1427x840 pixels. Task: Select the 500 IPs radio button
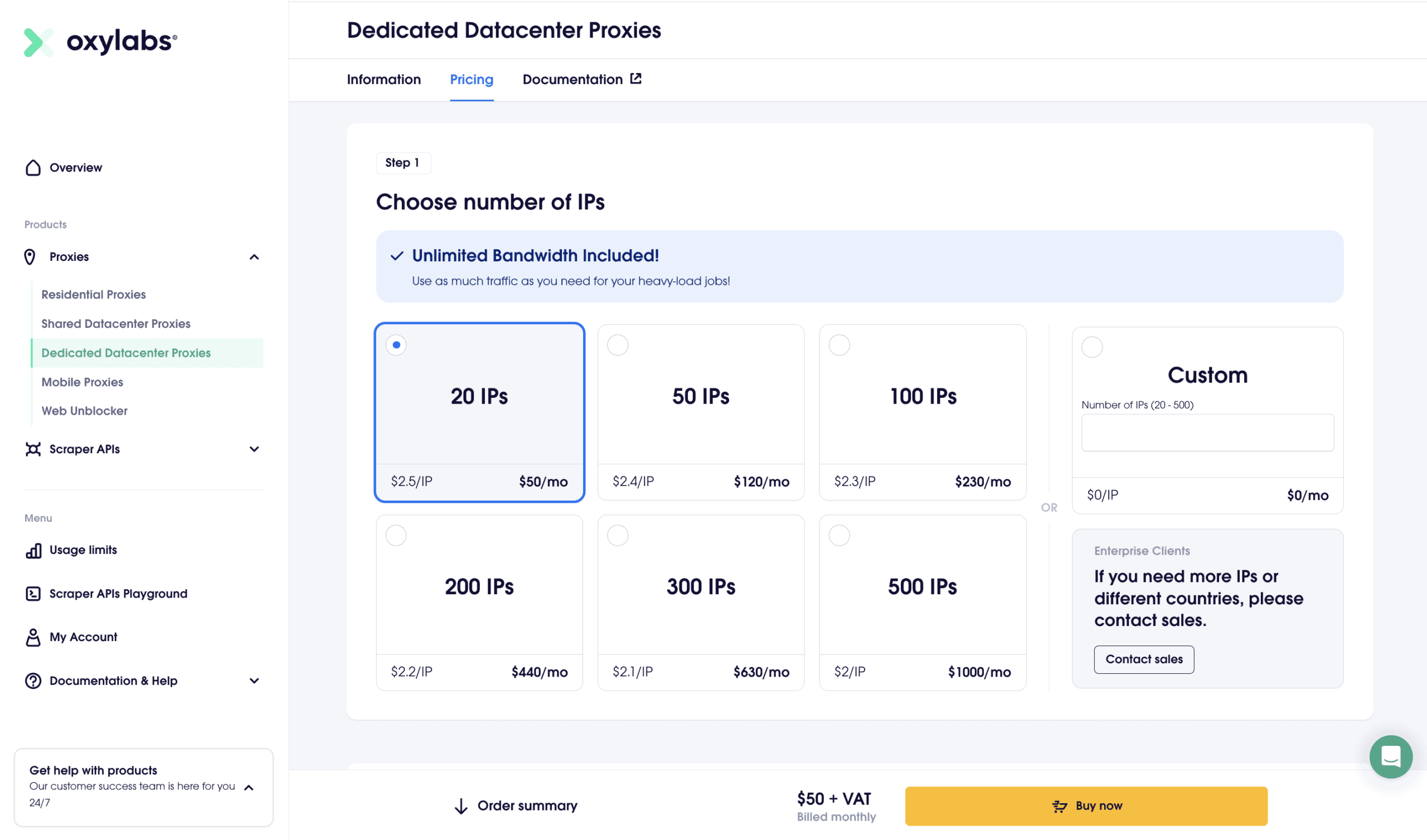coord(839,535)
